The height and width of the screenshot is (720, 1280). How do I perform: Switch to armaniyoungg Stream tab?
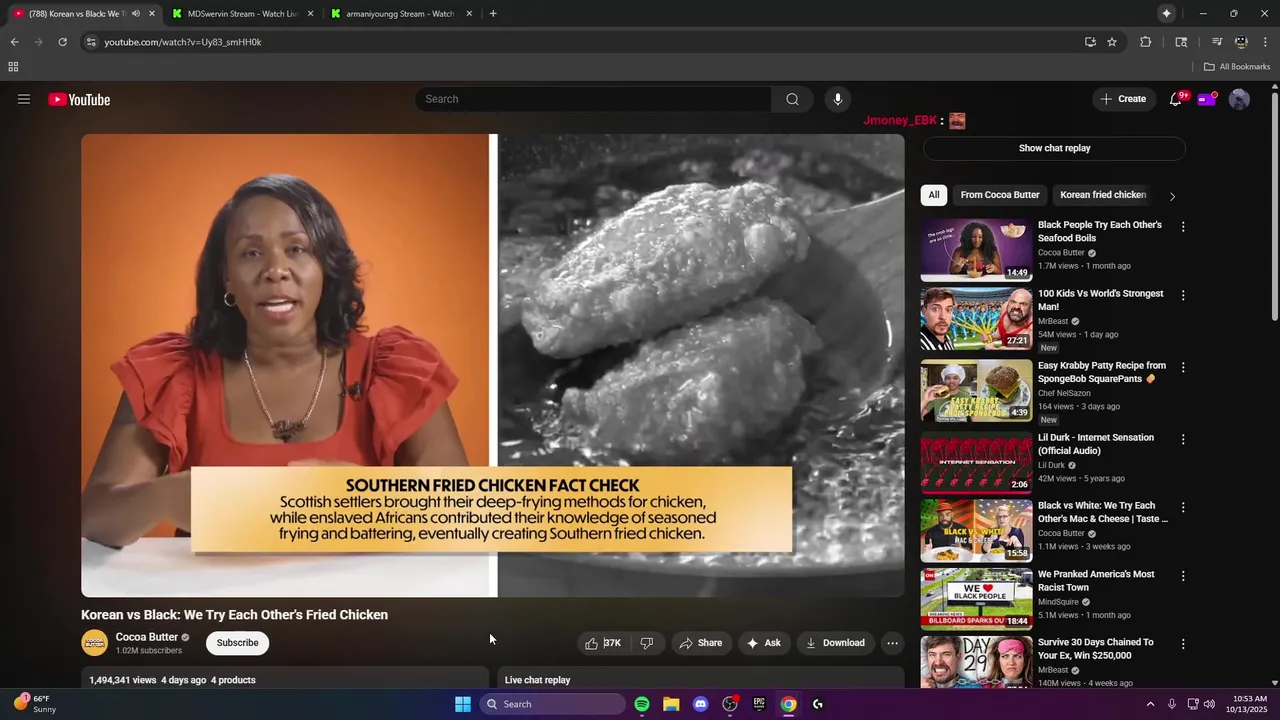[x=400, y=14]
